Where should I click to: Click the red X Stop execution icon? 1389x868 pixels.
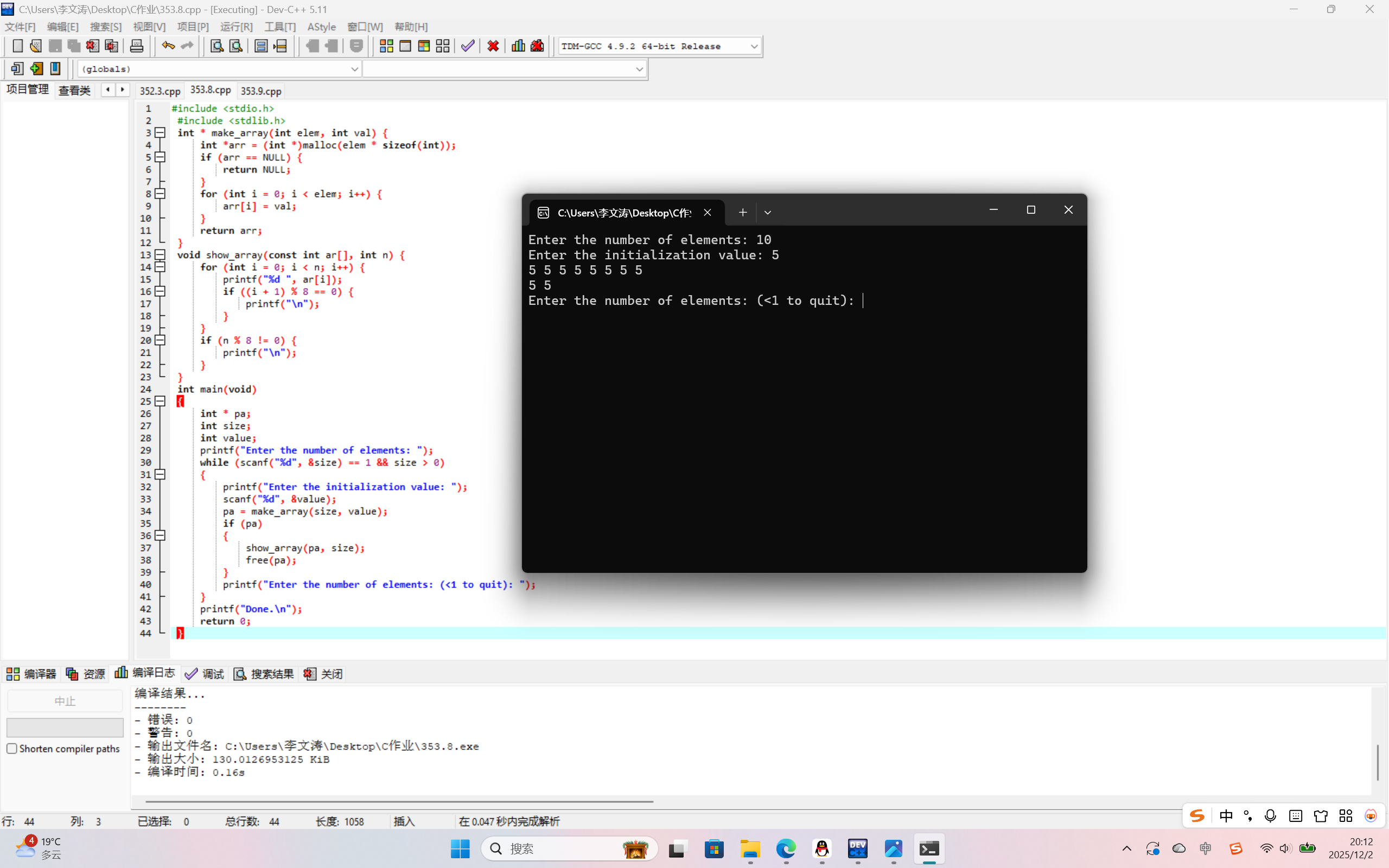point(493,46)
